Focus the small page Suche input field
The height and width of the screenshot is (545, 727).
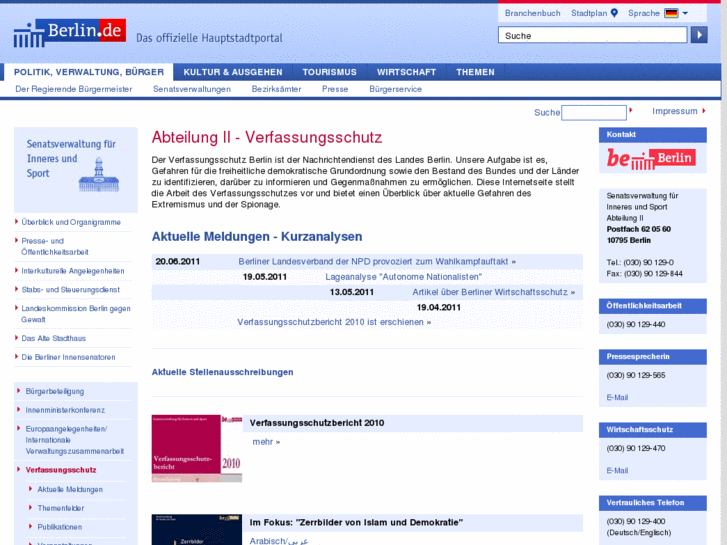tap(594, 112)
